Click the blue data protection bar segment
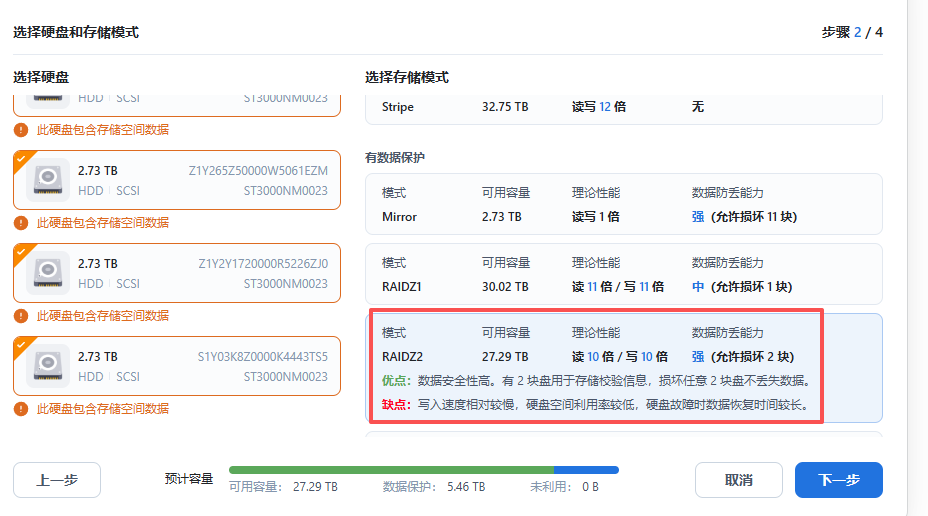The height and width of the screenshot is (516, 928). (x=586, y=469)
